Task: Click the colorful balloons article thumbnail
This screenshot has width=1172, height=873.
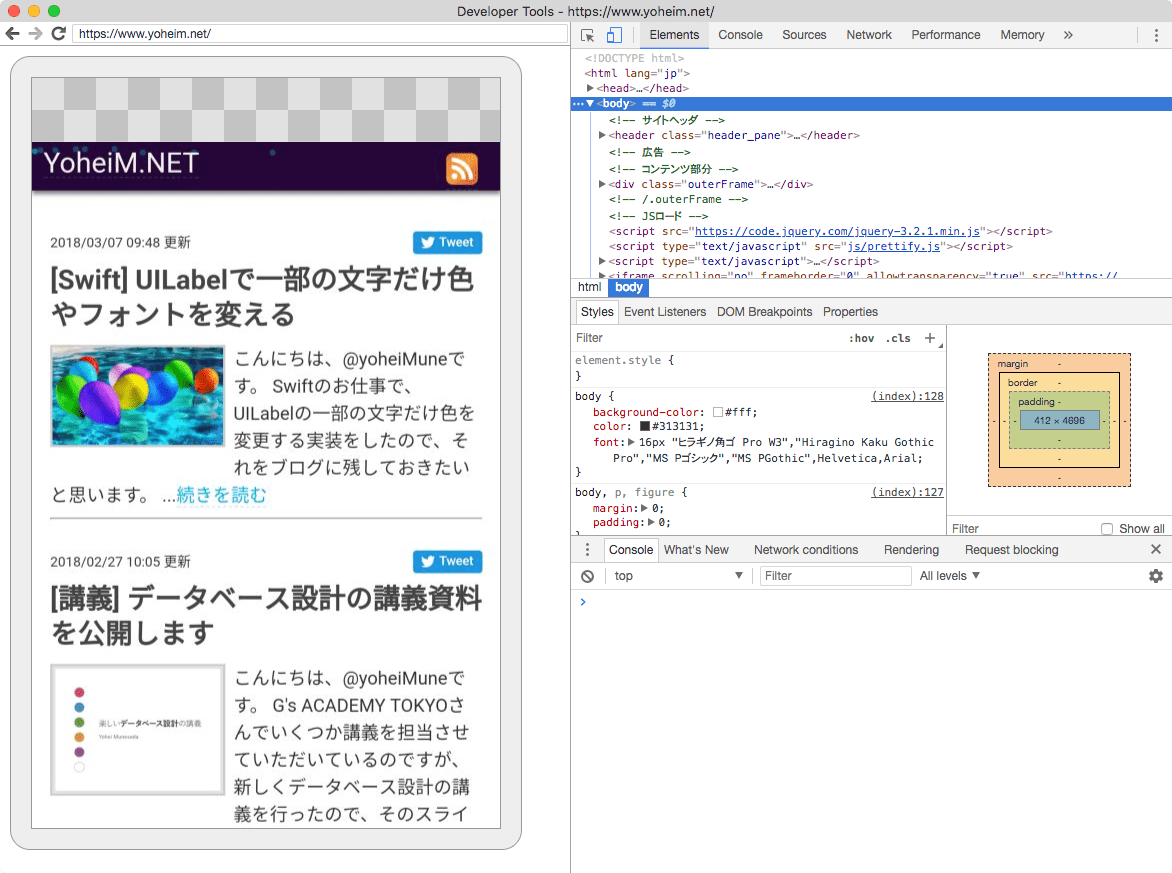Action: tap(138, 395)
